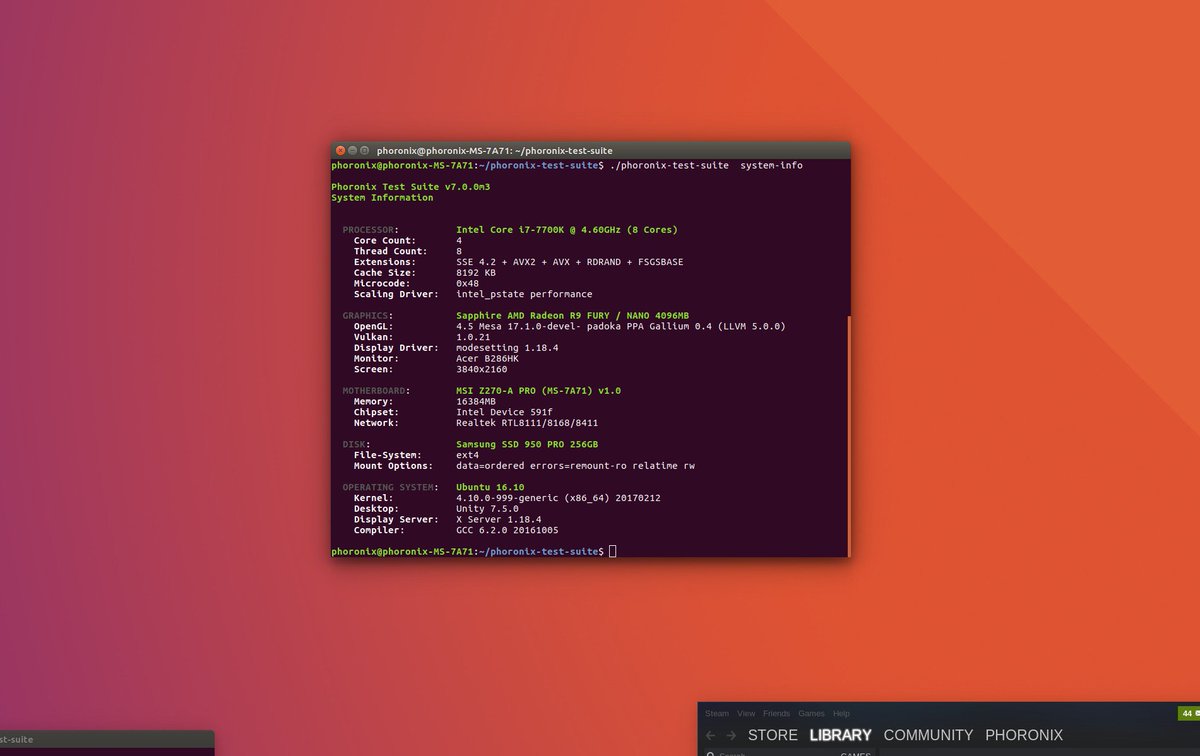The width and height of the screenshot is (1200, 756).
Task: Click the 'Ubuntu 16.10' value
Action: 490,487
